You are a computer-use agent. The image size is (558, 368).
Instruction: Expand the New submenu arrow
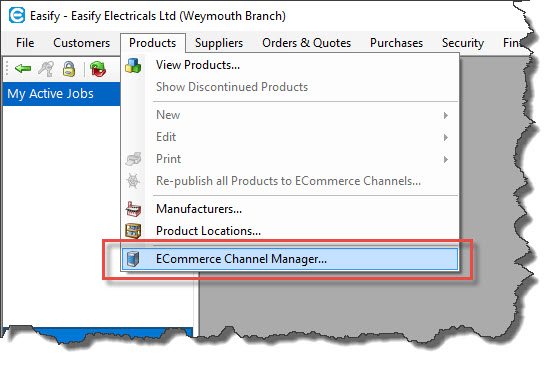446,115
